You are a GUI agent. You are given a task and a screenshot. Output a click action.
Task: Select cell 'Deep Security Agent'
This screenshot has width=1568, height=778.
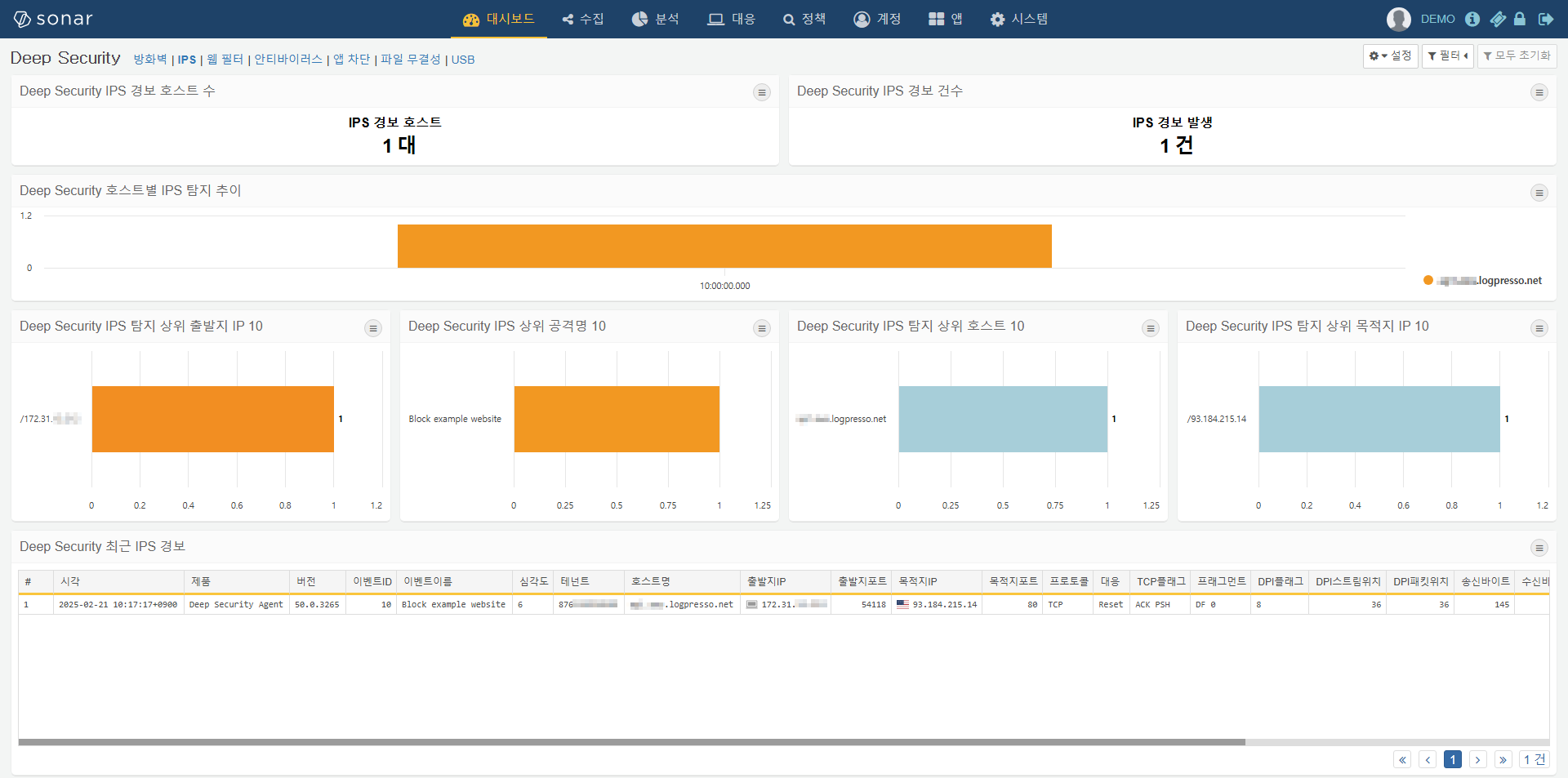(236, 605)
